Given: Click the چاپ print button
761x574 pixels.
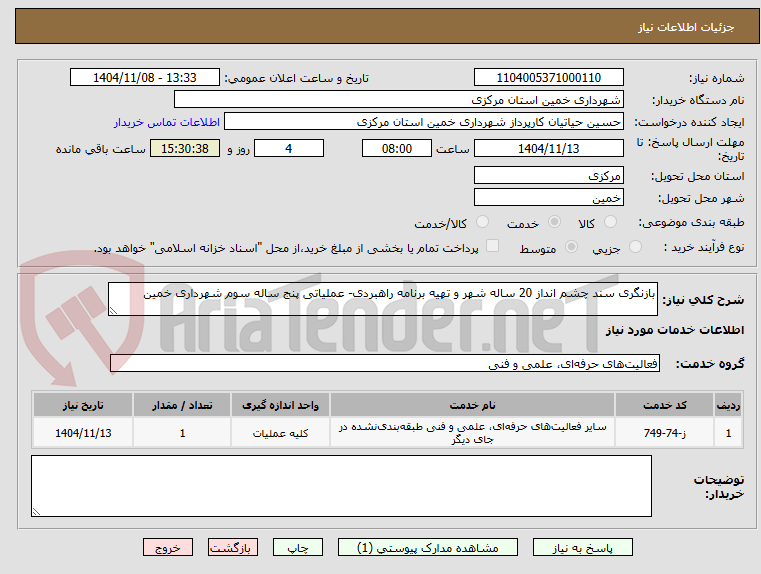Looking at the screenshot, I should click(x=298, y=547).
